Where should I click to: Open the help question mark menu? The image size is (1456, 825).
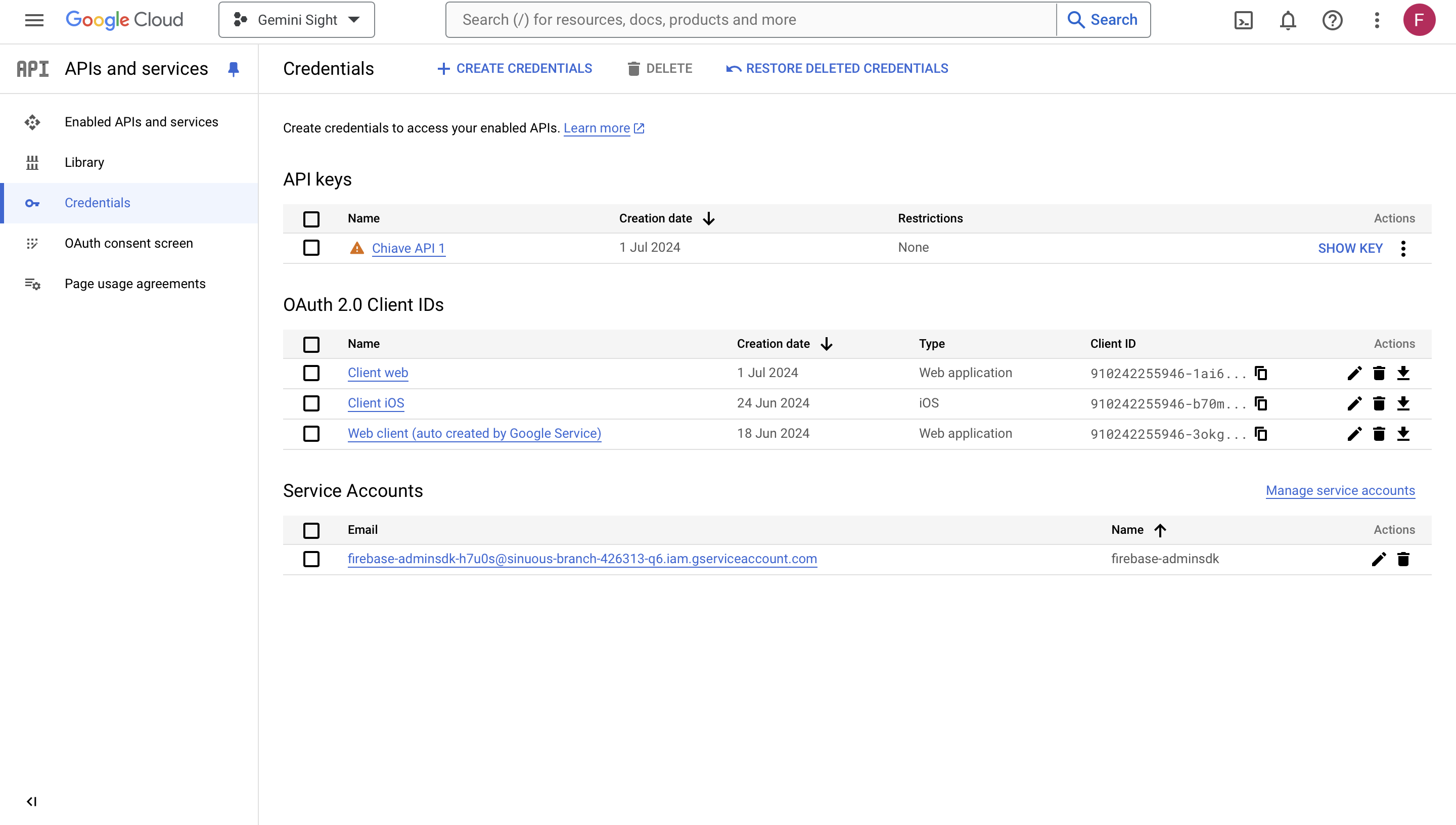[x=1333, y=20]
